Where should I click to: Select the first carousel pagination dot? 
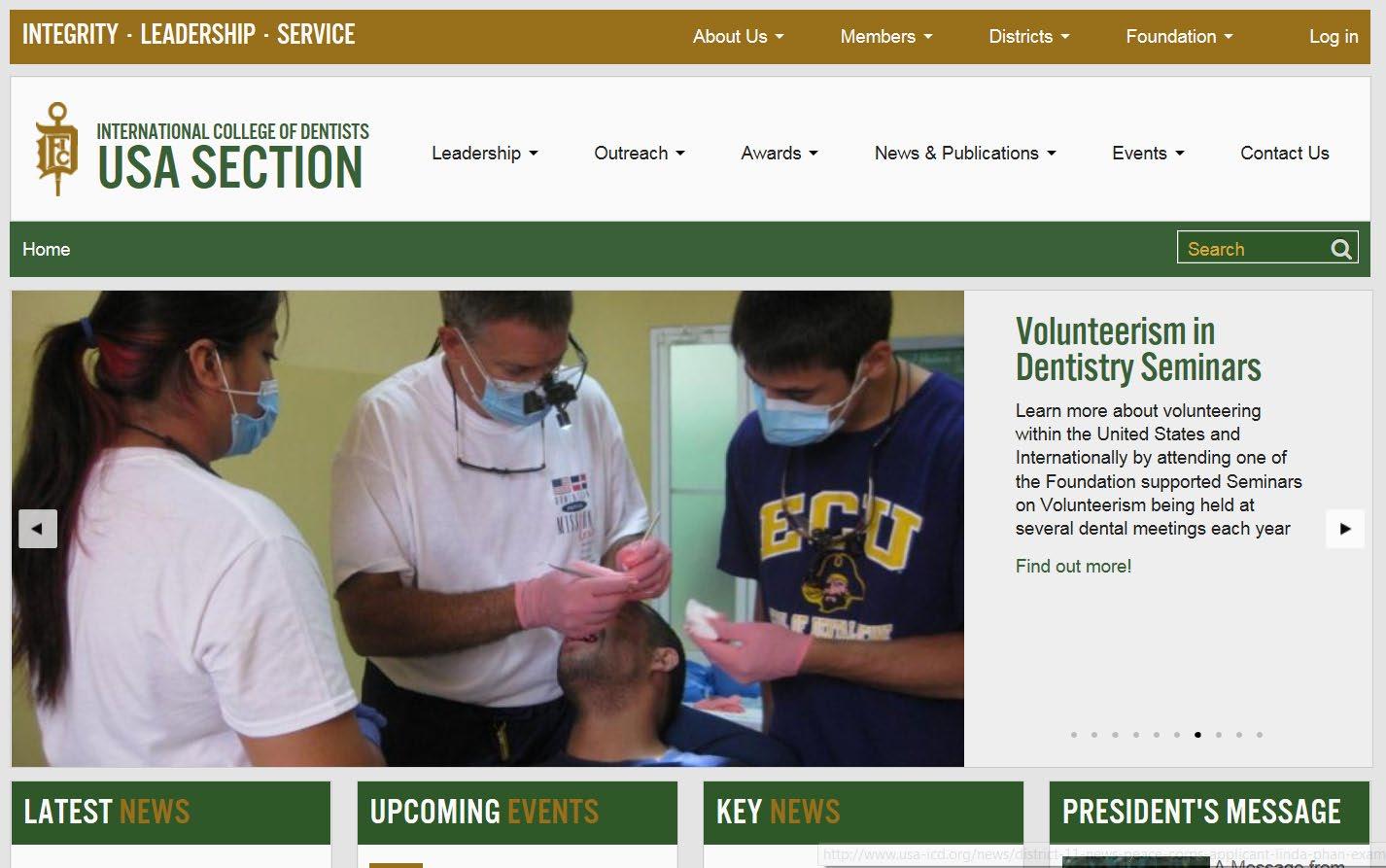[1073, 735]
